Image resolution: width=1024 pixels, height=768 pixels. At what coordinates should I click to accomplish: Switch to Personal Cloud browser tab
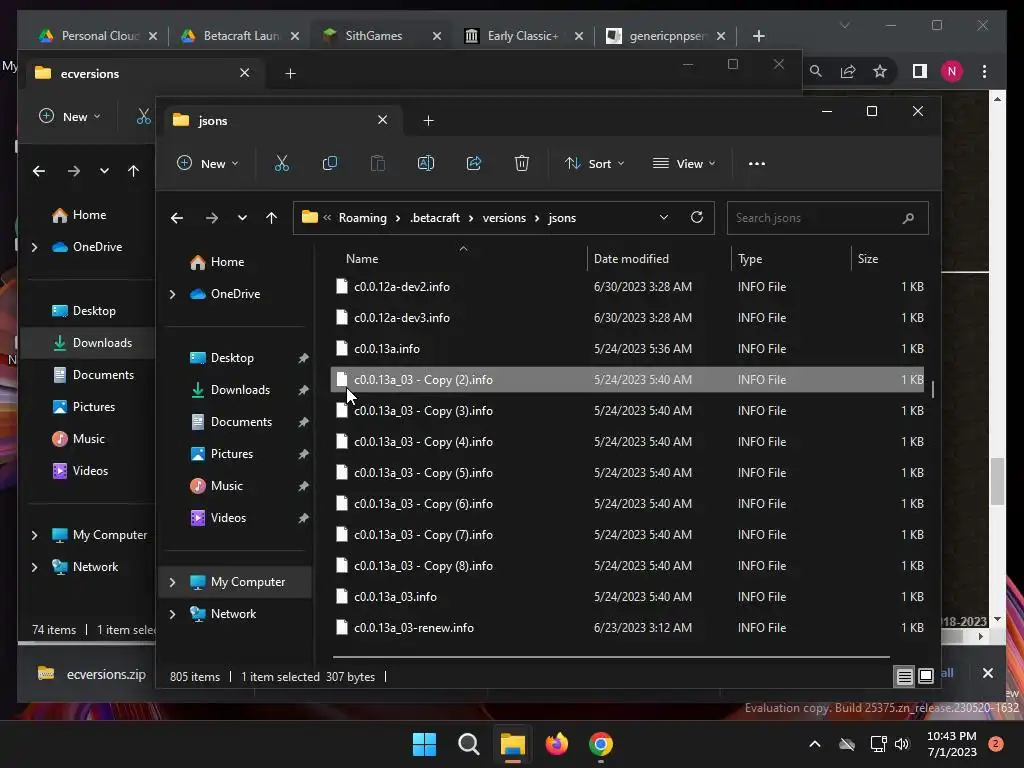98,36
